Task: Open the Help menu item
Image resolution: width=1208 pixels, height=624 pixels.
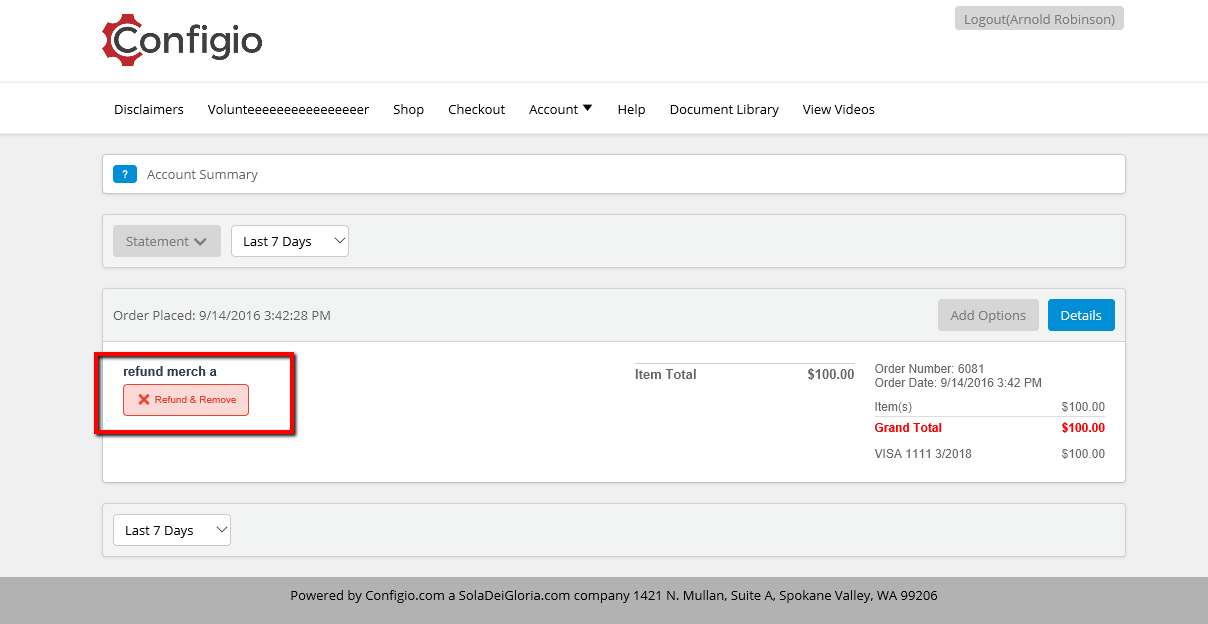Action: [x=631, y=110]
